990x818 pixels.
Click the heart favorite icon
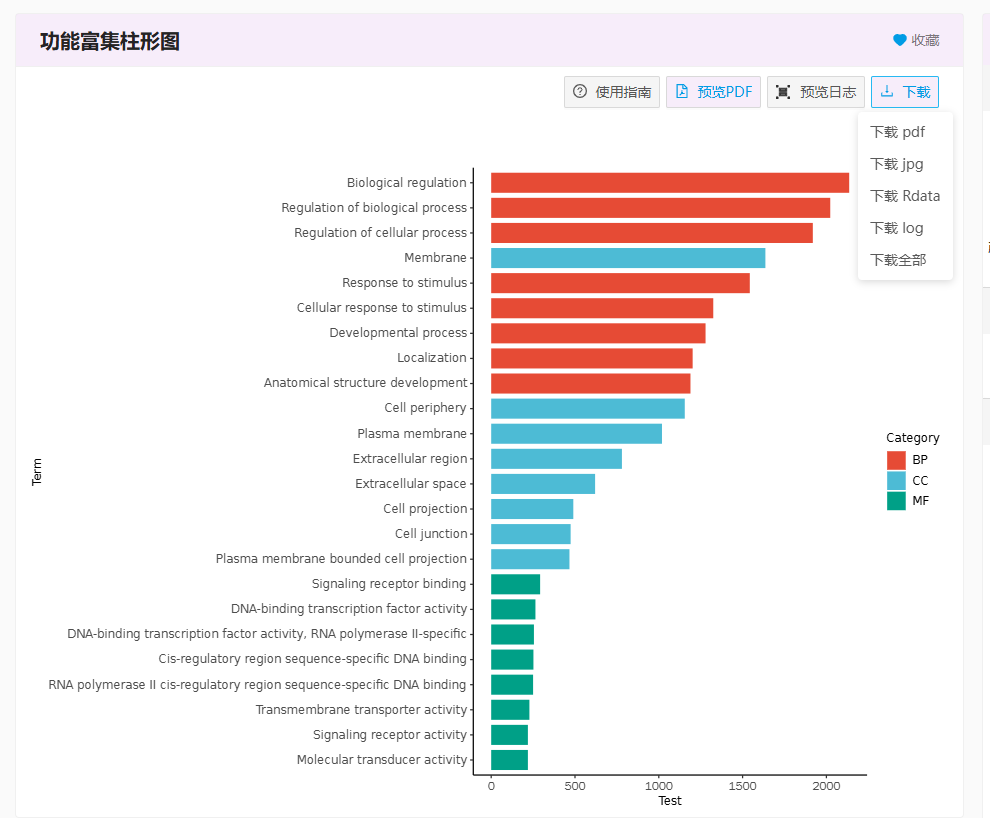[899, 40]
